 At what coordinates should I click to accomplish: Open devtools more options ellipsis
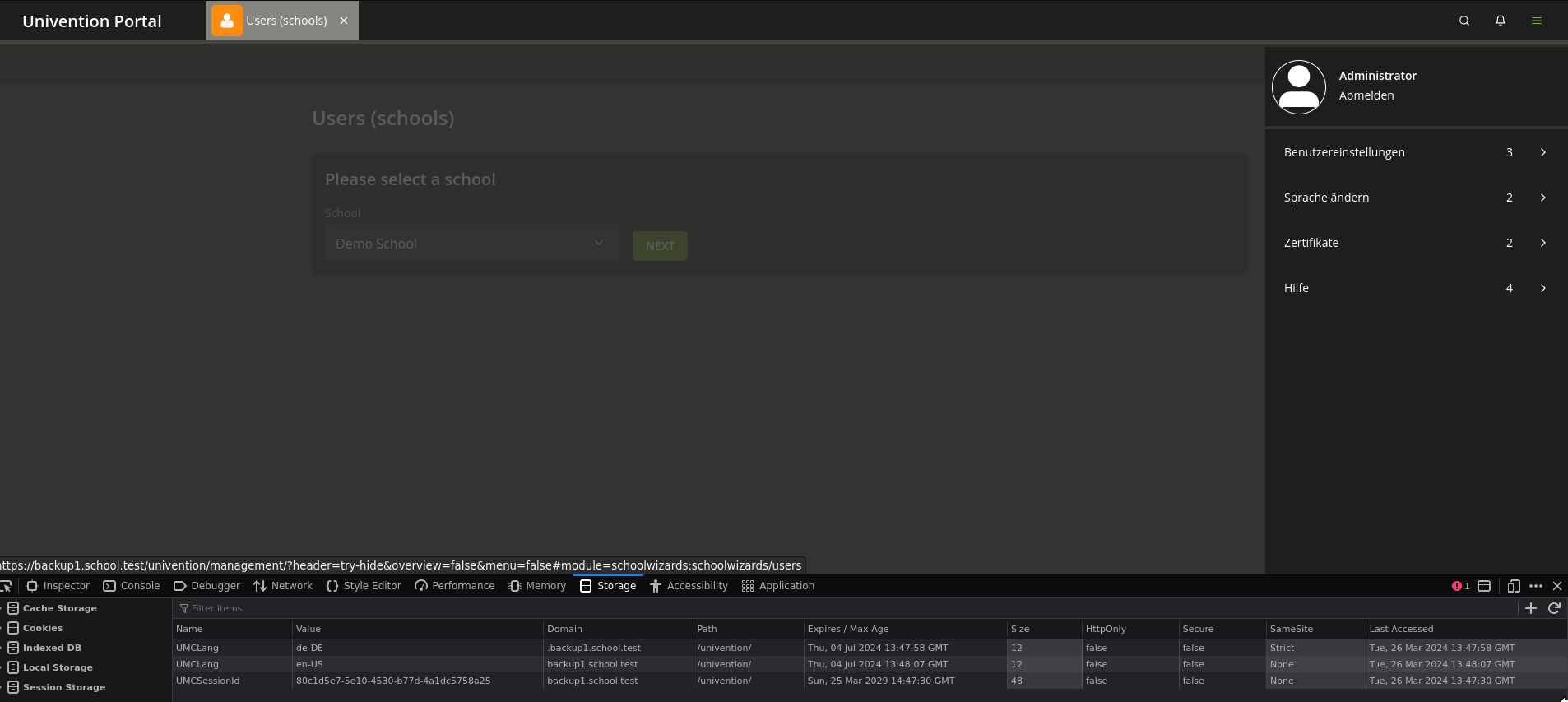pyautogui.click(x=1535, y=586)
